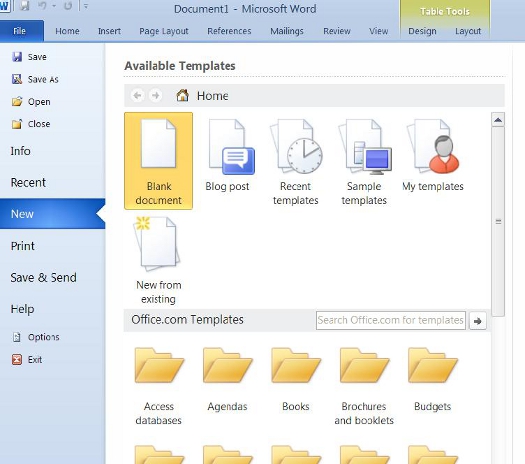Open the Budgets template folder

pyautogui.click(x=433, y=380)
